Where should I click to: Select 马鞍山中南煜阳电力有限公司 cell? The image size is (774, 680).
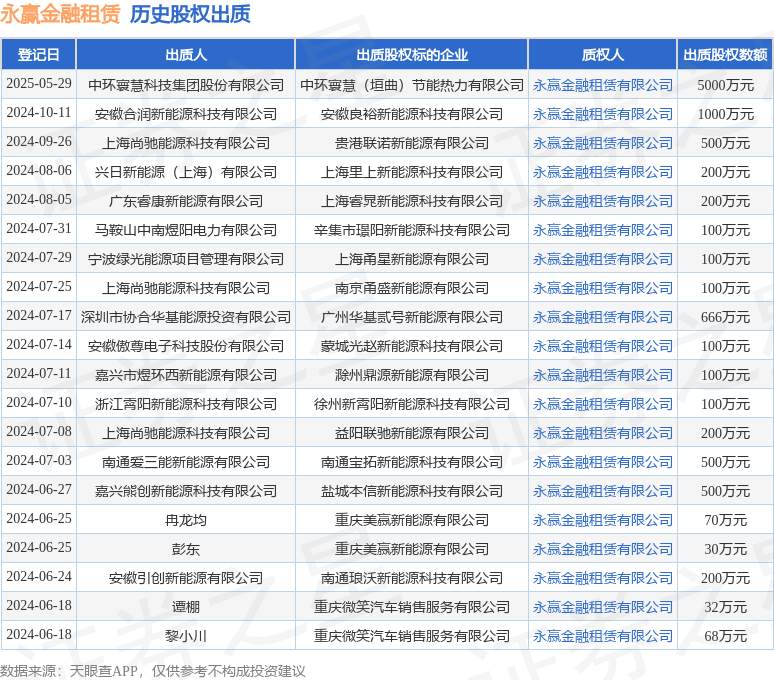click(x=186, y=230)
